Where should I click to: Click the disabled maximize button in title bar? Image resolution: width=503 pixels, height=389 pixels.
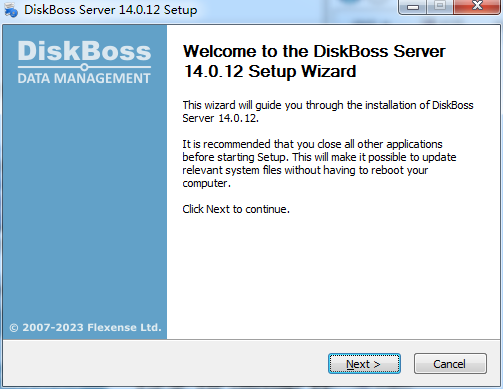click(440, 6)
